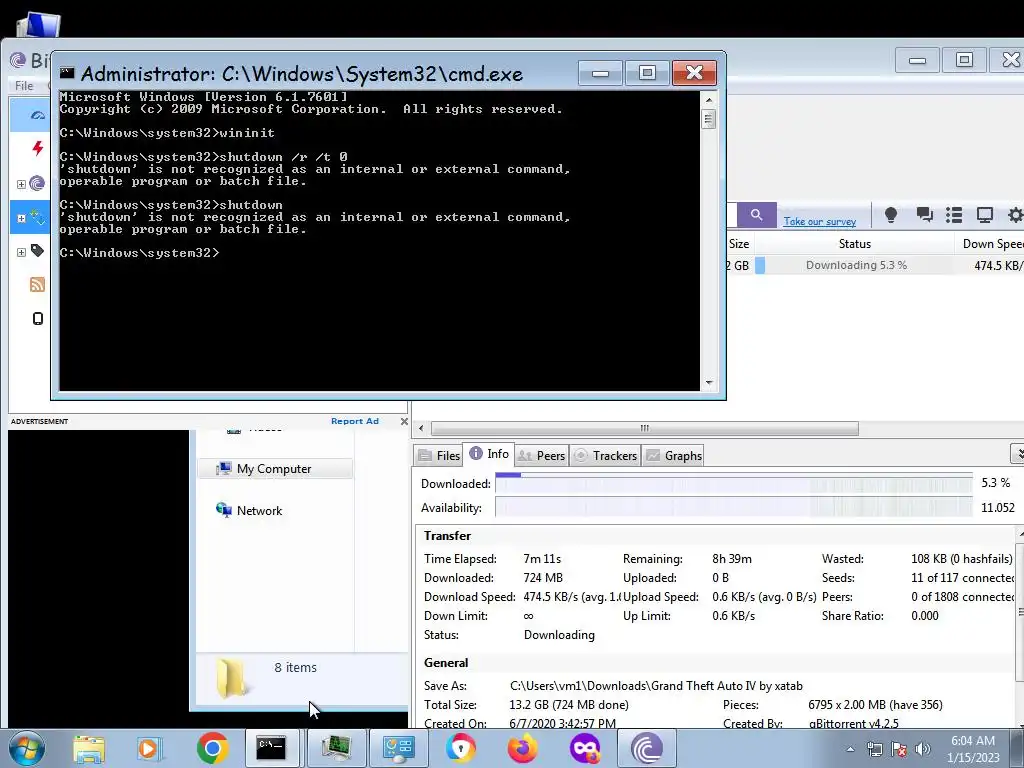The height and width of the screenshot is (768, 1024).
Task: Open Google Chrome from the taskbar
Action: [x=212, y=748]
